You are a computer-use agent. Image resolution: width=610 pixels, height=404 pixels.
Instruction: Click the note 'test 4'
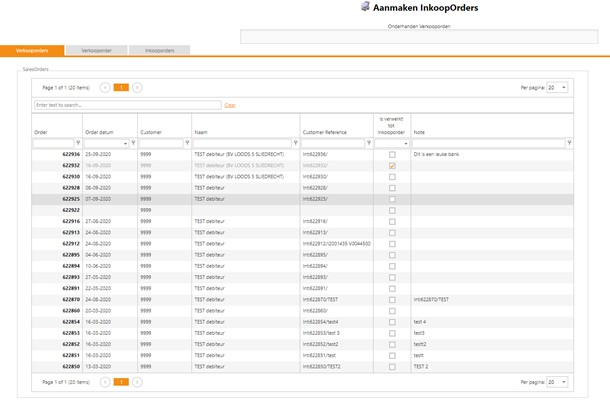pos(420,322)
